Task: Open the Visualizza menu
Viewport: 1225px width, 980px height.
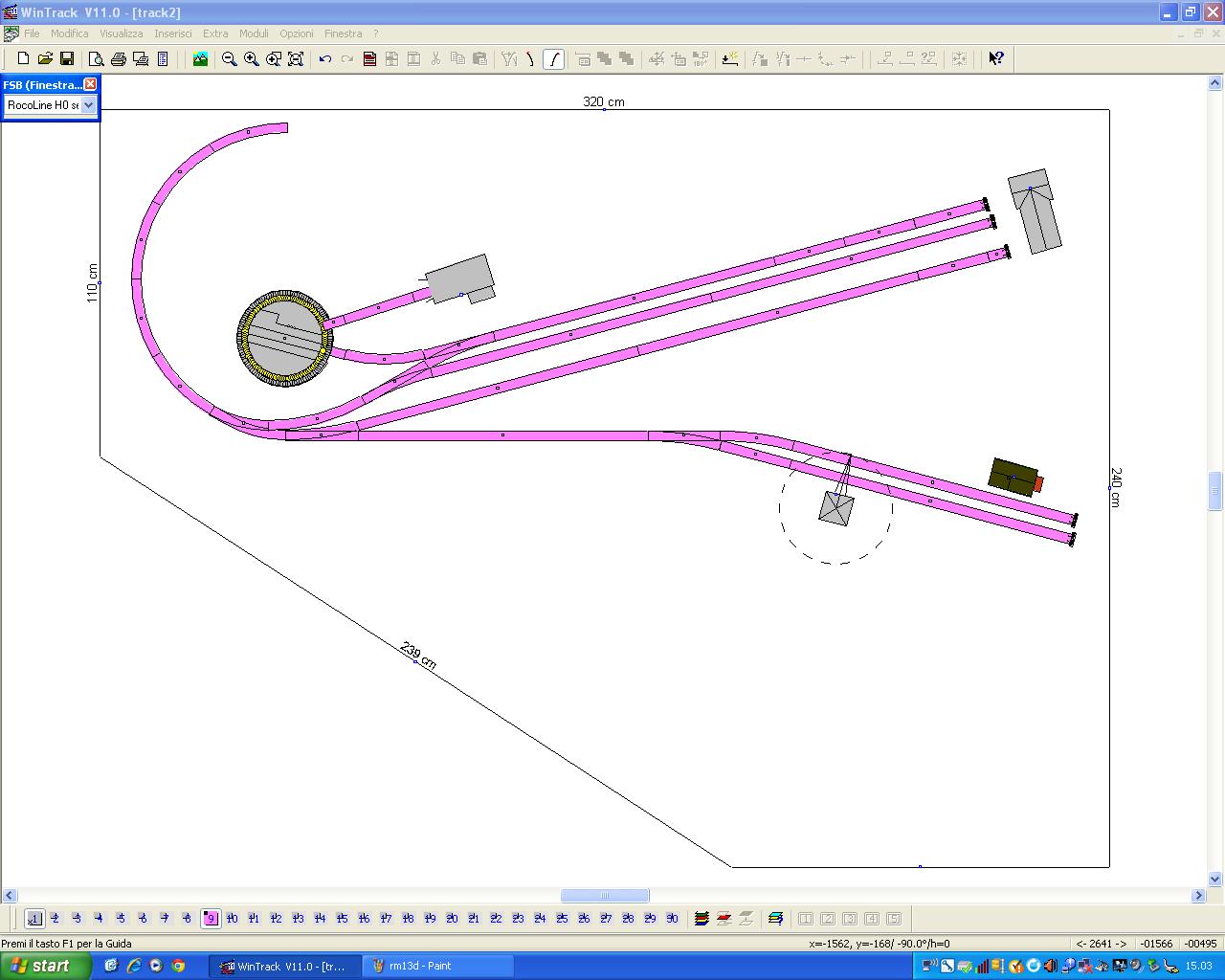Action: (122, 33)
